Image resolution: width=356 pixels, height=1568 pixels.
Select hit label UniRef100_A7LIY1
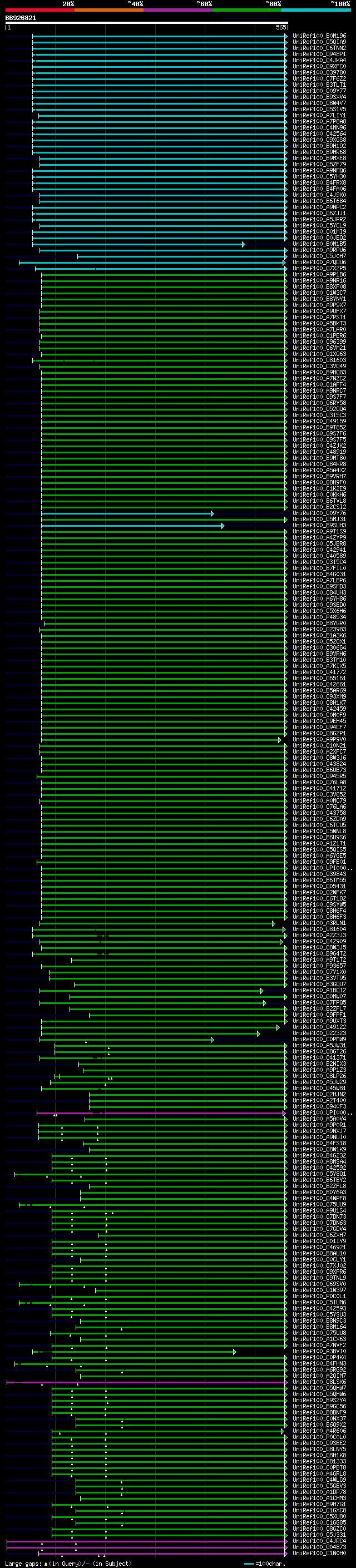(319, 116)
